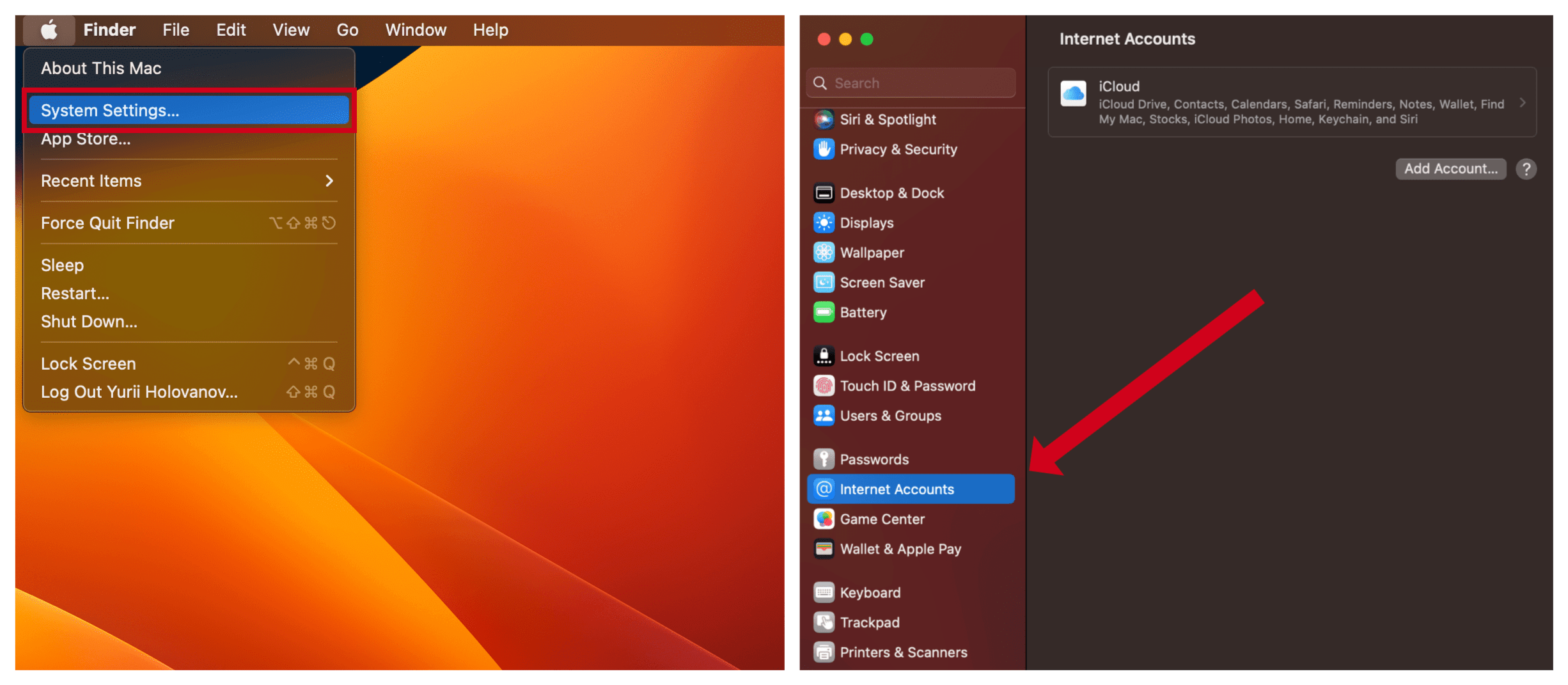Select Wallet & Apple Pay label
The height and width of the screenshot is (685, 1568).
[900, 549]
